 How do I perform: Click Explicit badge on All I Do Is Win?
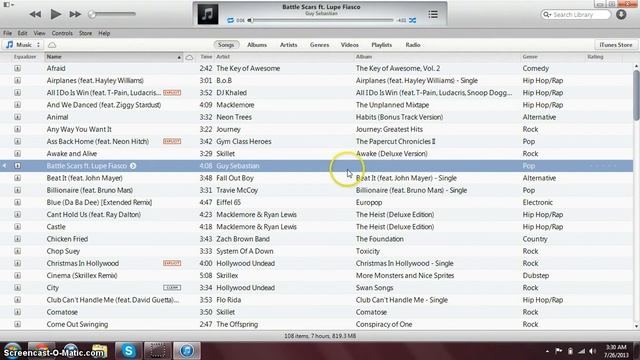pyautogui.click(x=172, y=93)
